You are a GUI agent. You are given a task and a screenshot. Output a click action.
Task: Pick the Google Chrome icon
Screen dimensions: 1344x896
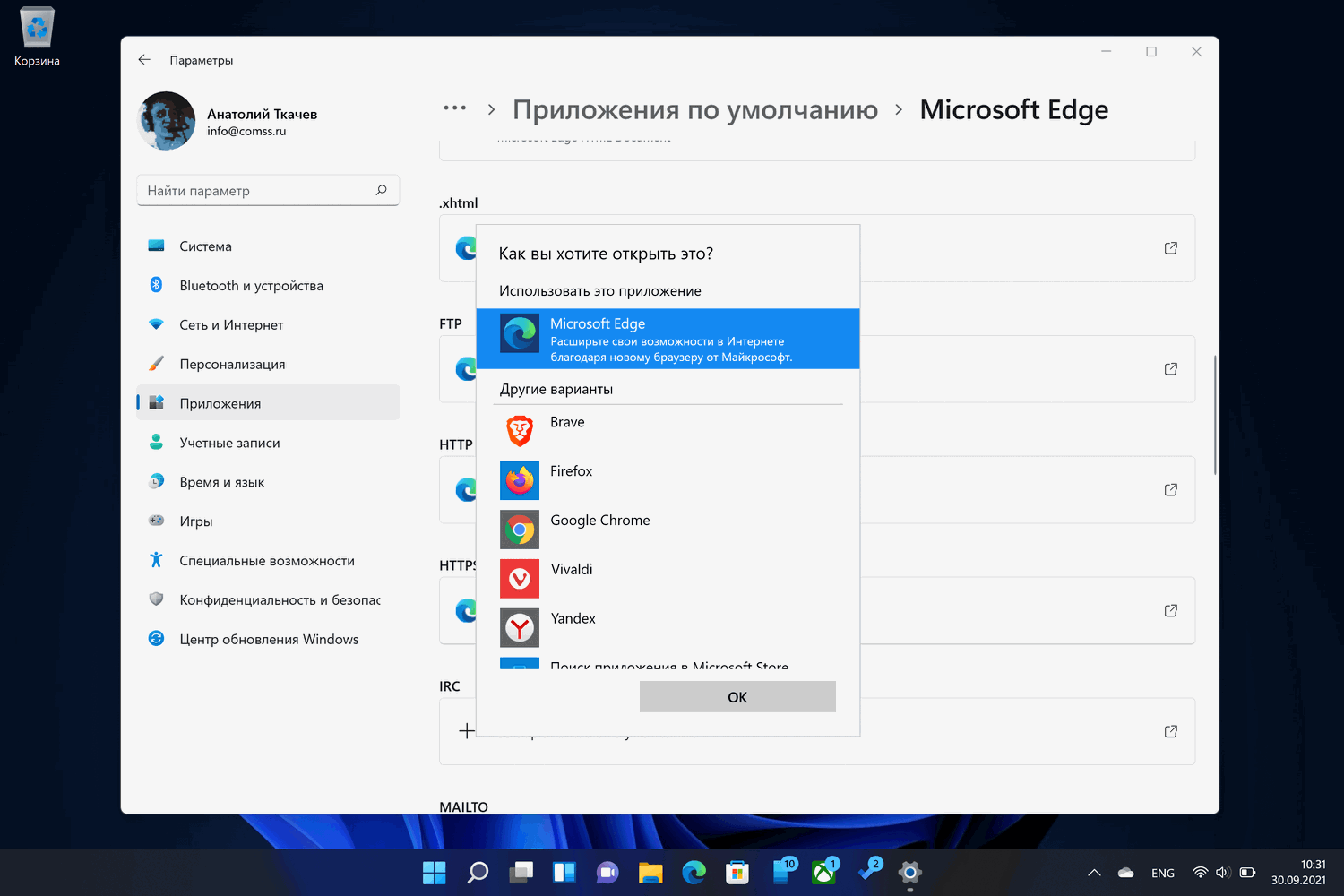pyautogui.click(x=520, y=530)
